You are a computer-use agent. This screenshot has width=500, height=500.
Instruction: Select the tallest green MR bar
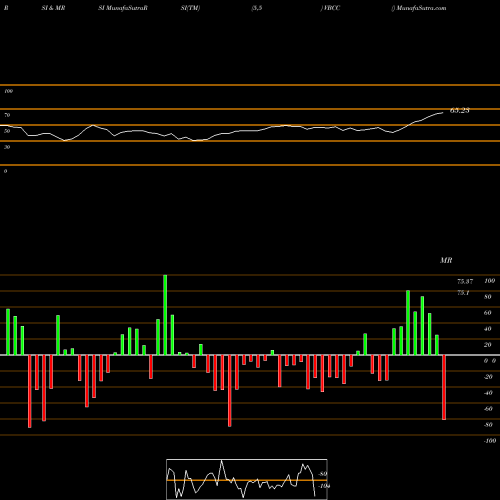tap(165, 315)
